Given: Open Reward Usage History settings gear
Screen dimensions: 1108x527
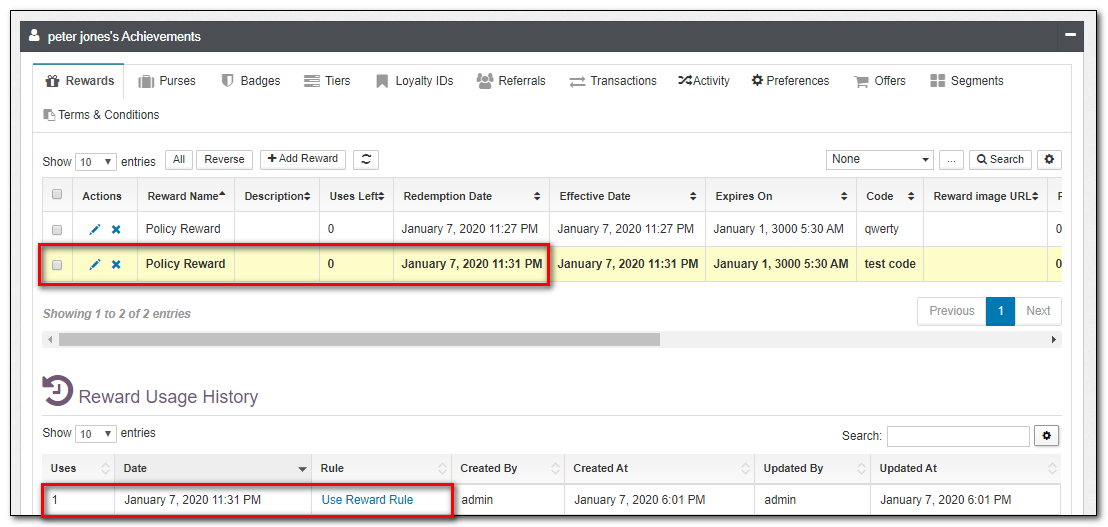Looking at the screenshot, I should tap(1047, 436).
